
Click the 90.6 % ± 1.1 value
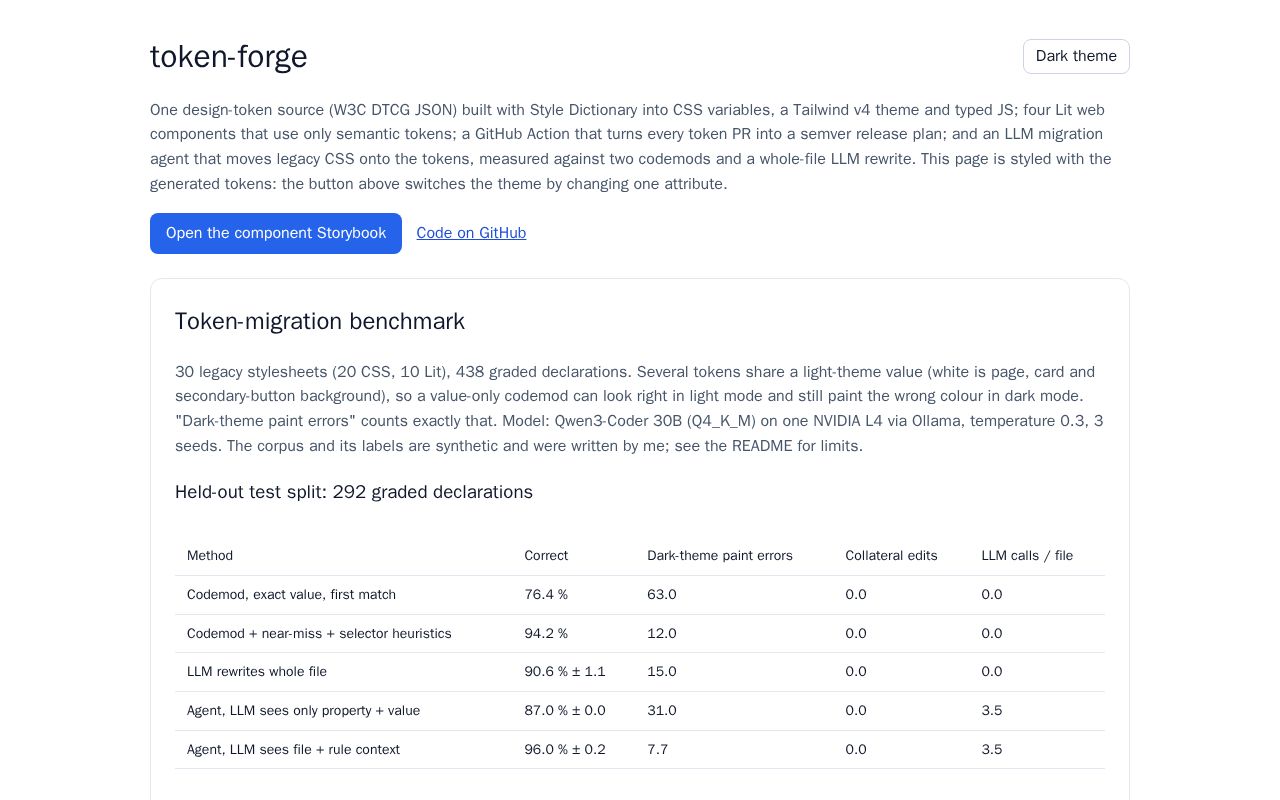coord(565,672)
